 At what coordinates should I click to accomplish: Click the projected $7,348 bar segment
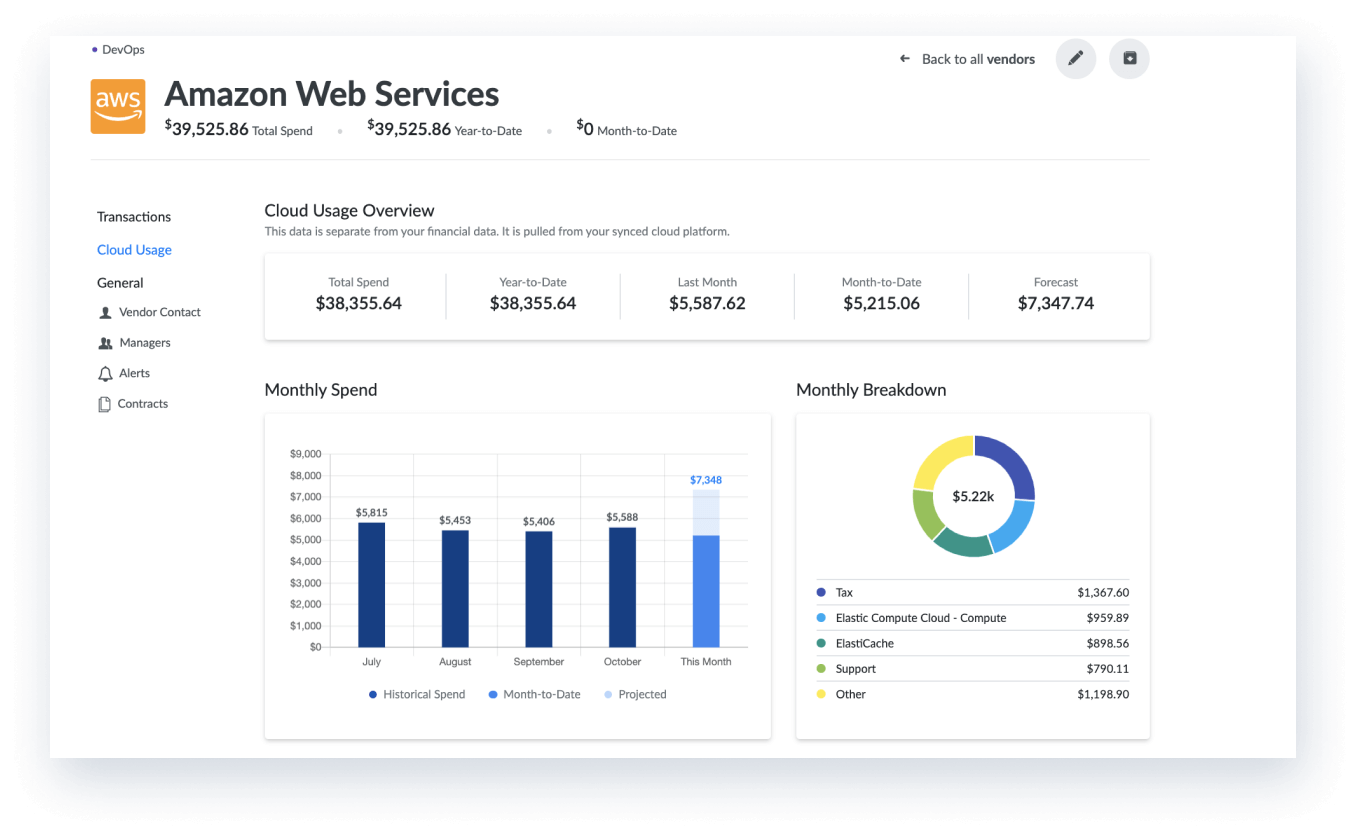pos(706,512)
